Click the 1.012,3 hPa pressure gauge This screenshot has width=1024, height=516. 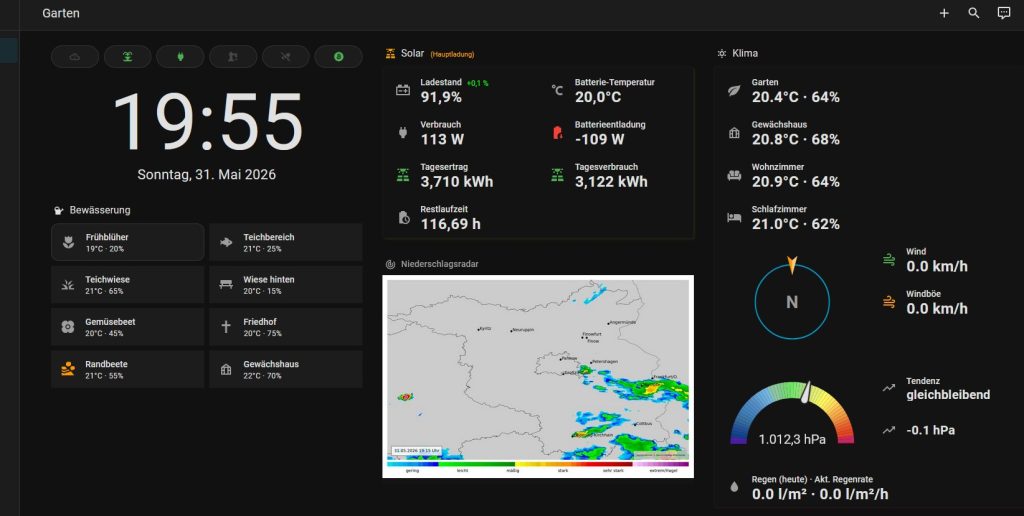coord(792,414)
